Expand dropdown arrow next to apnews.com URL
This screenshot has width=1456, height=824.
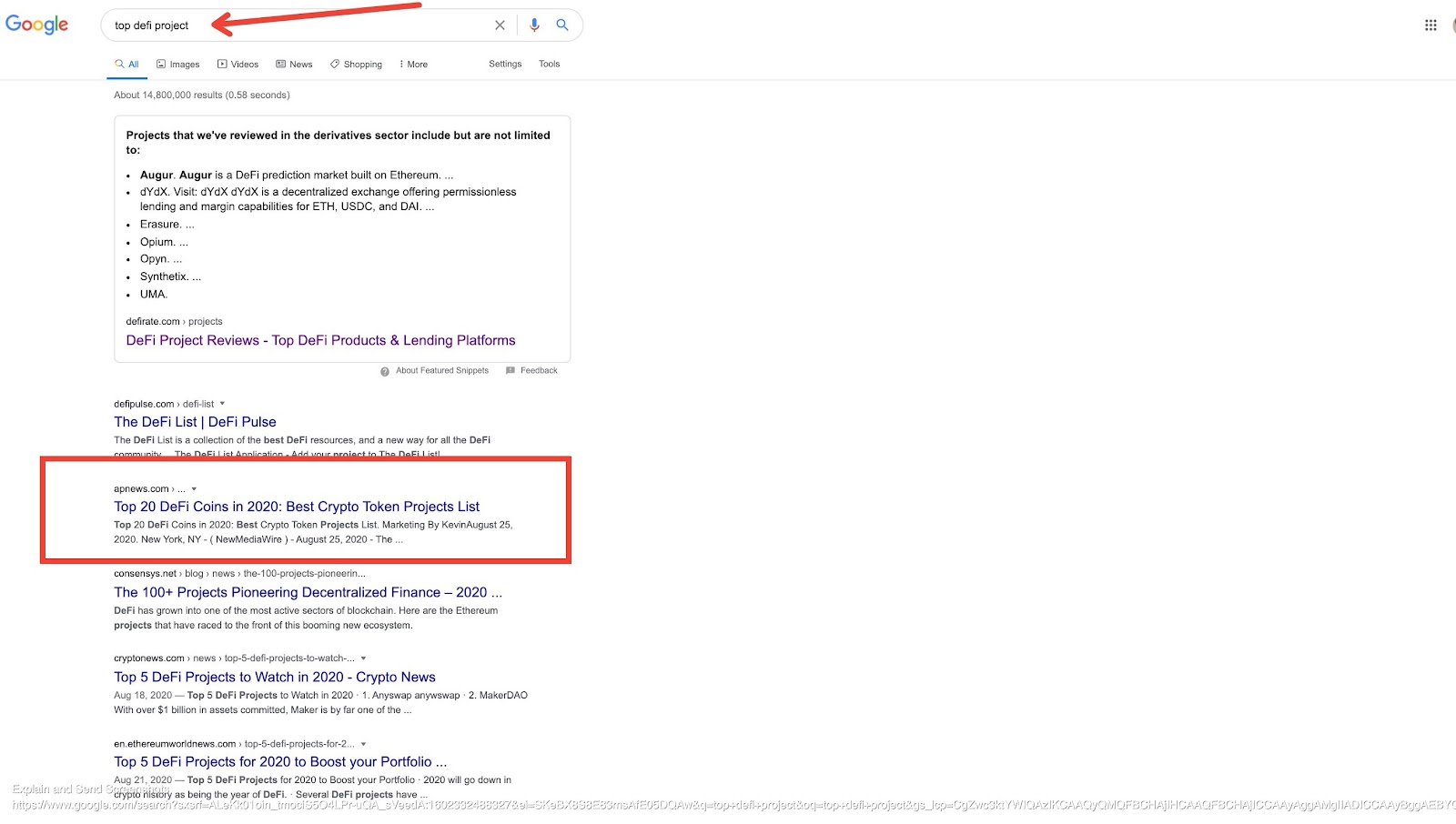(194, 489)
